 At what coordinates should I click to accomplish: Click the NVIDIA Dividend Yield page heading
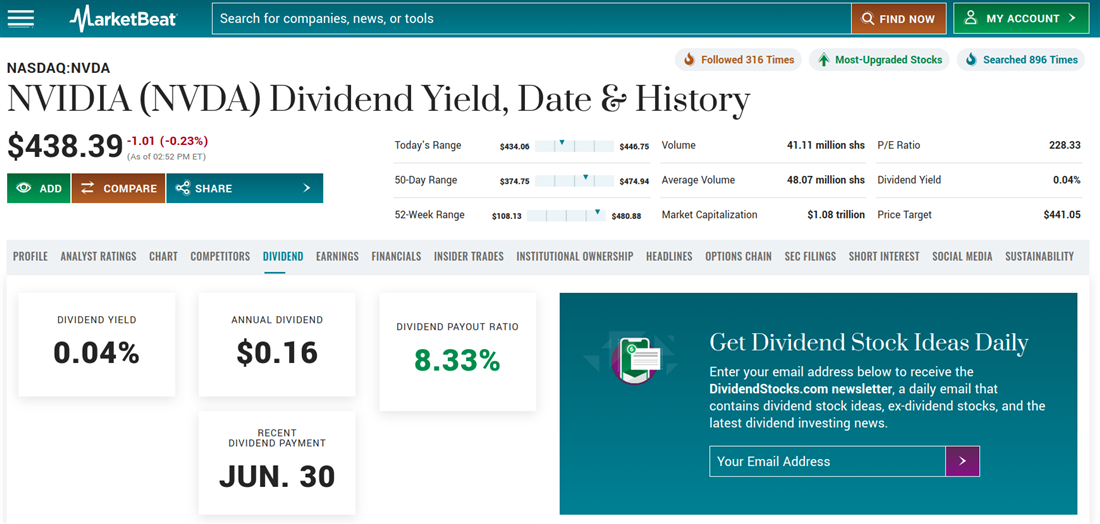tap(379, 100)
